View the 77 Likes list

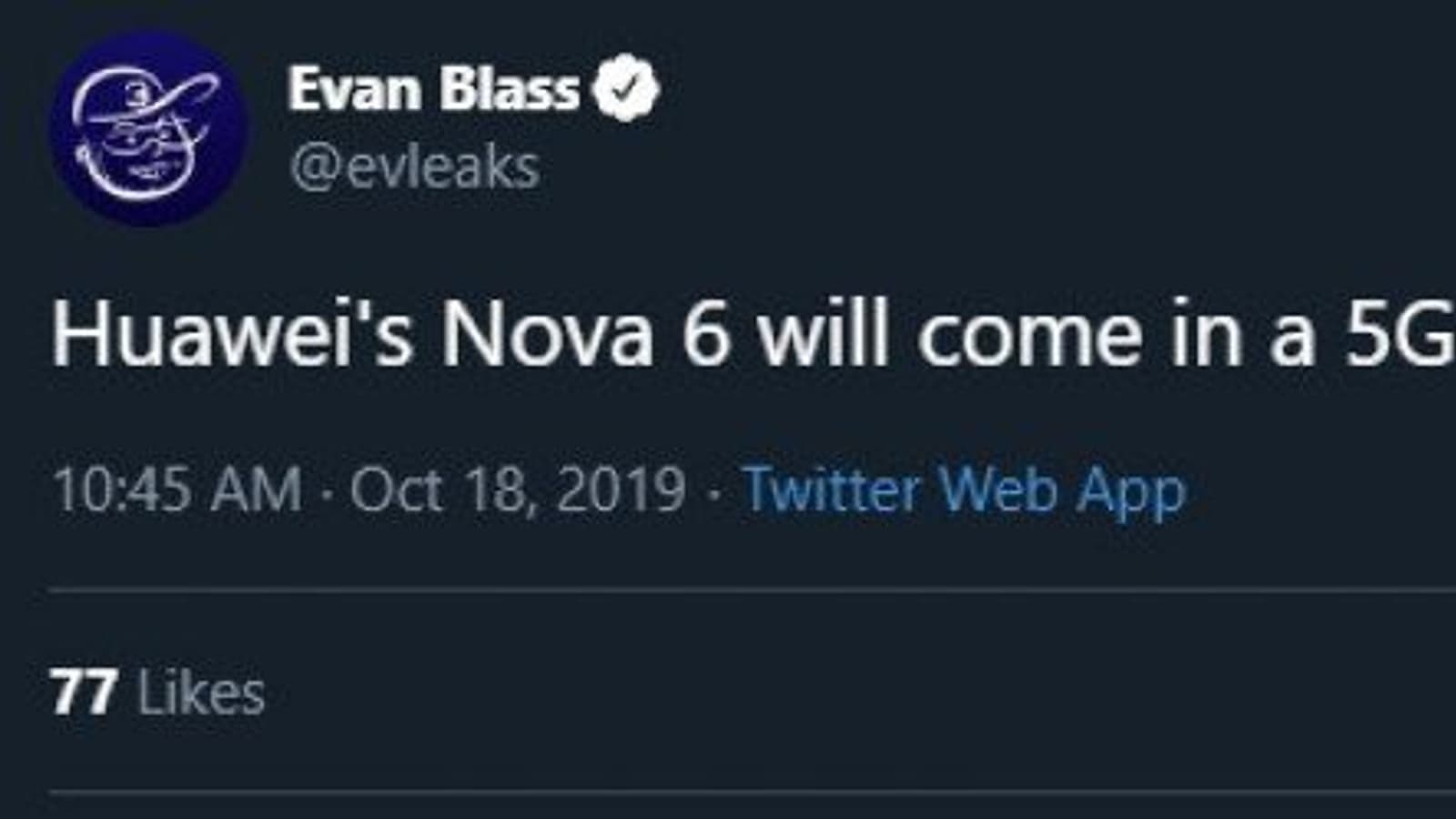pos(157,693)
